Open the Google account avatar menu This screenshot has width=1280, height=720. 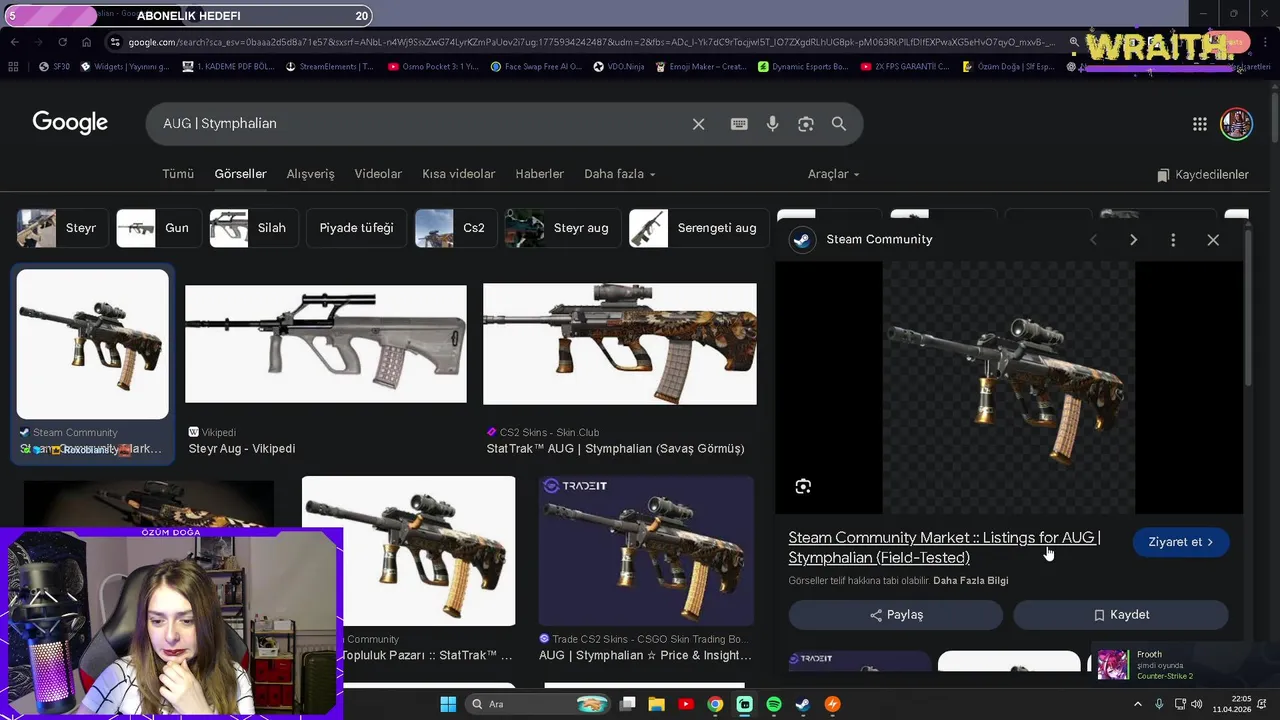coord(1237,124)
